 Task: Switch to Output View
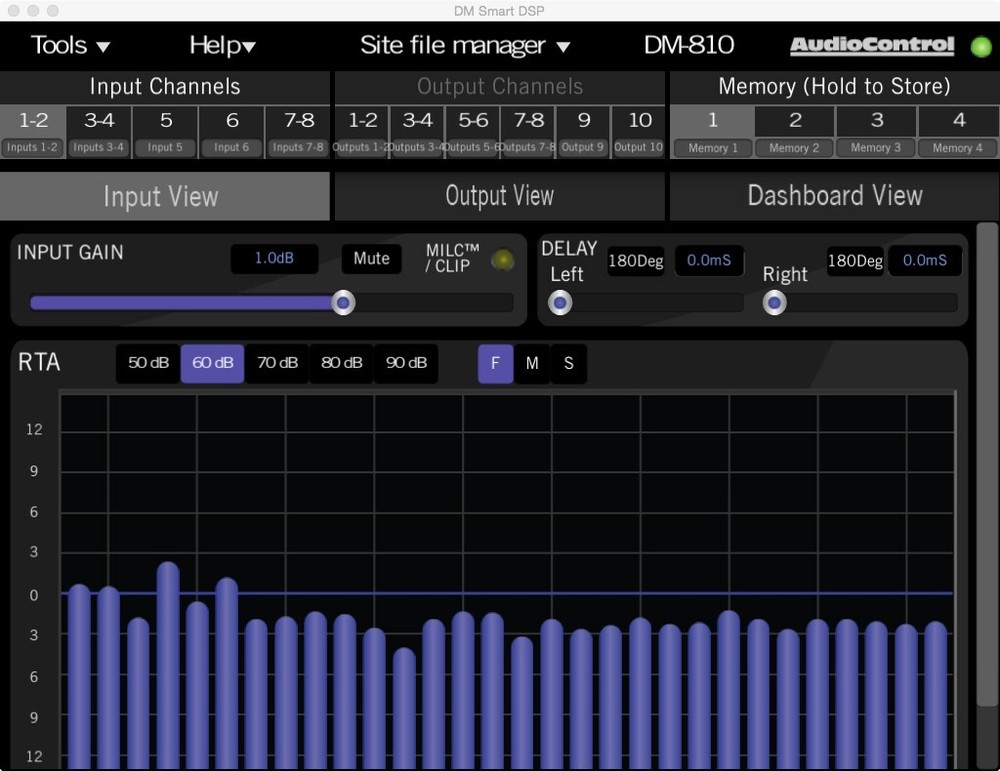499,196
